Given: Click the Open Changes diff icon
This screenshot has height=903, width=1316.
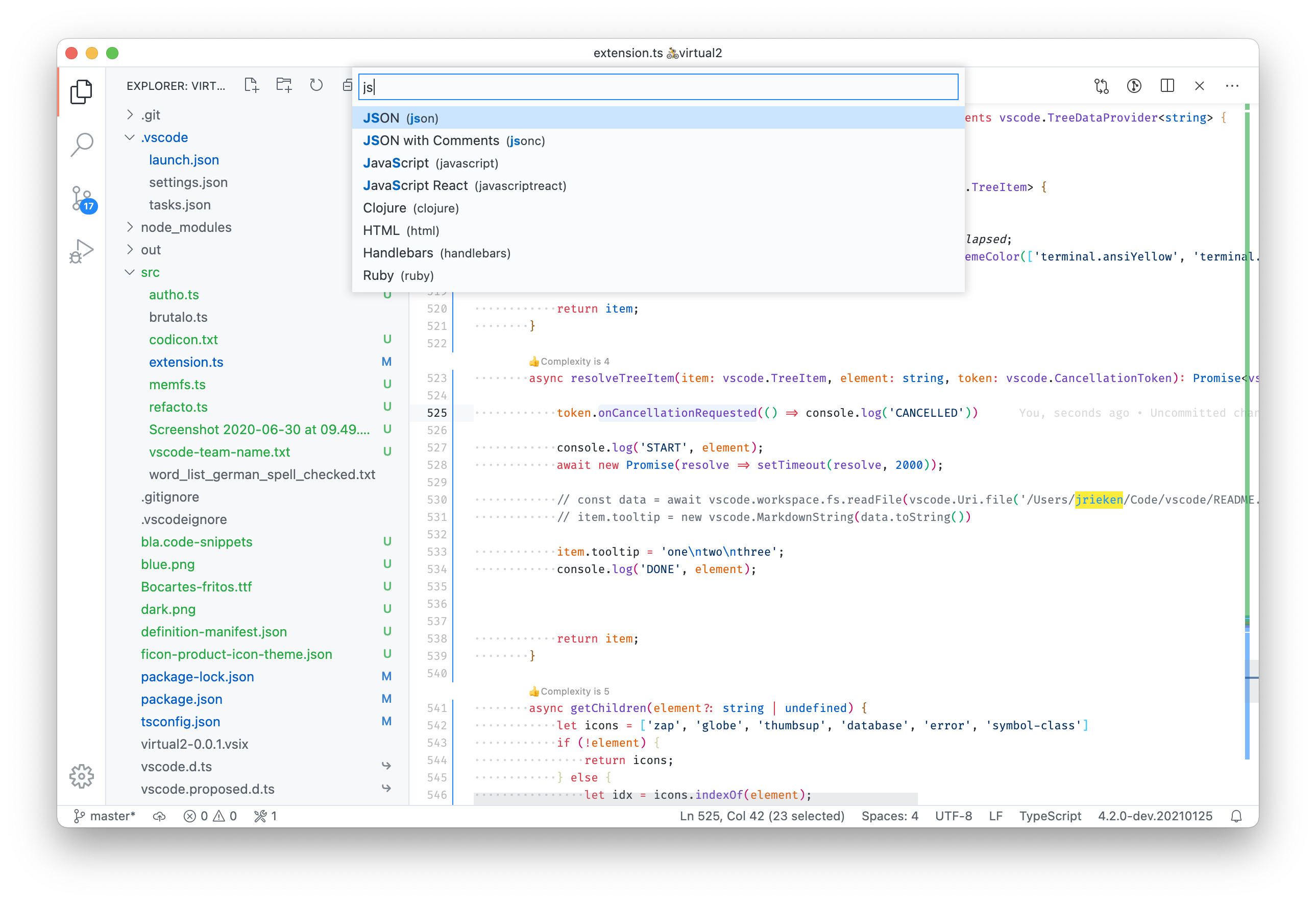Looking at the screenshot, I should [x=1102, y=85].
